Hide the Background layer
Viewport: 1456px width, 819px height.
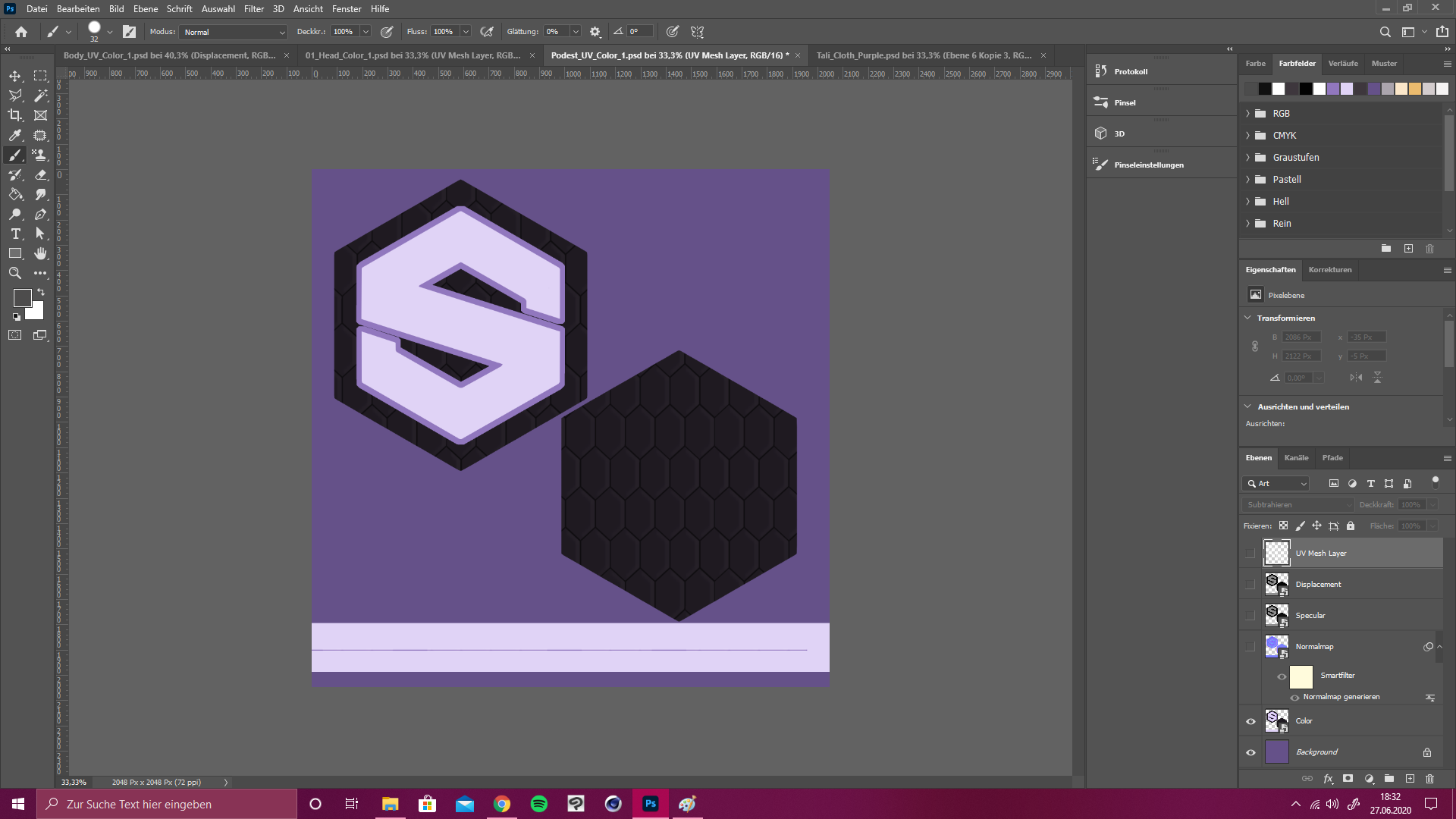[1250, 752]
